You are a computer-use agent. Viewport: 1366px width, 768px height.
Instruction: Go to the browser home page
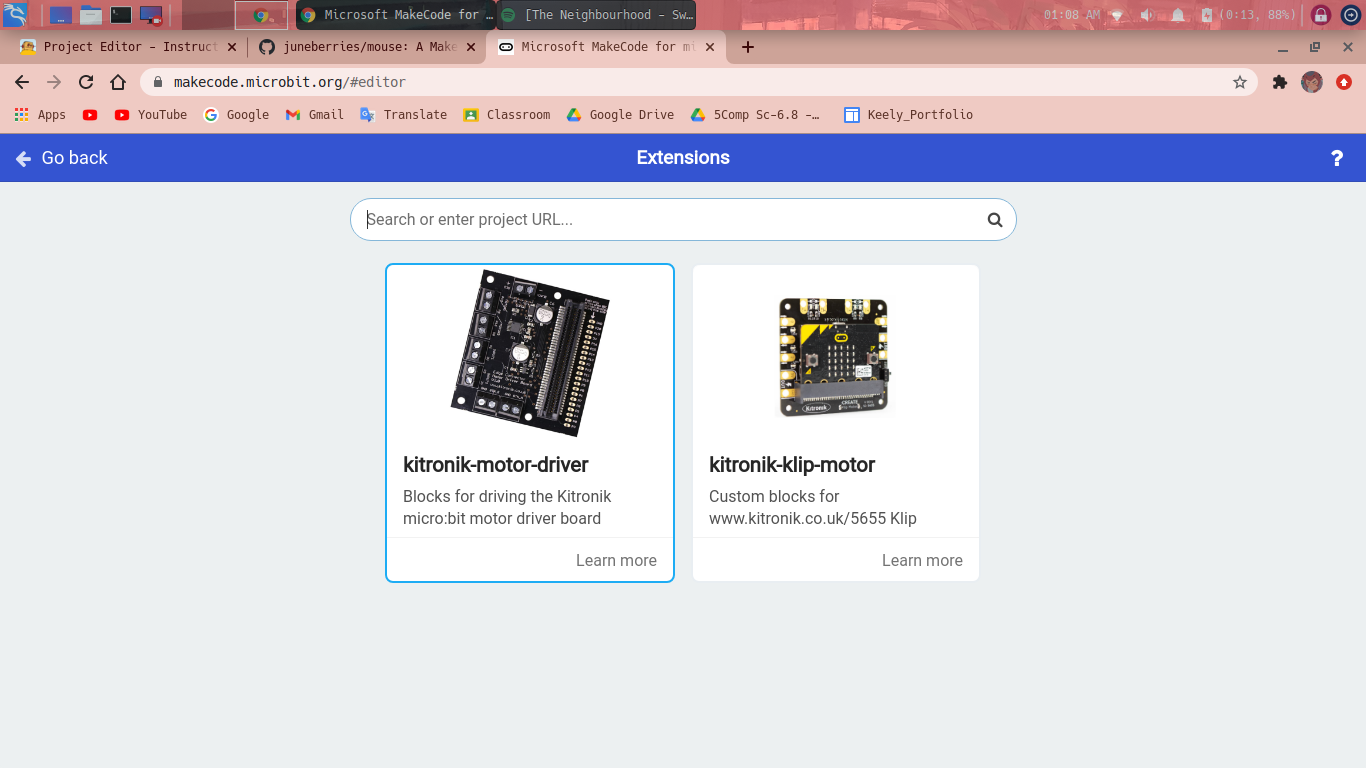click(118, 82)
